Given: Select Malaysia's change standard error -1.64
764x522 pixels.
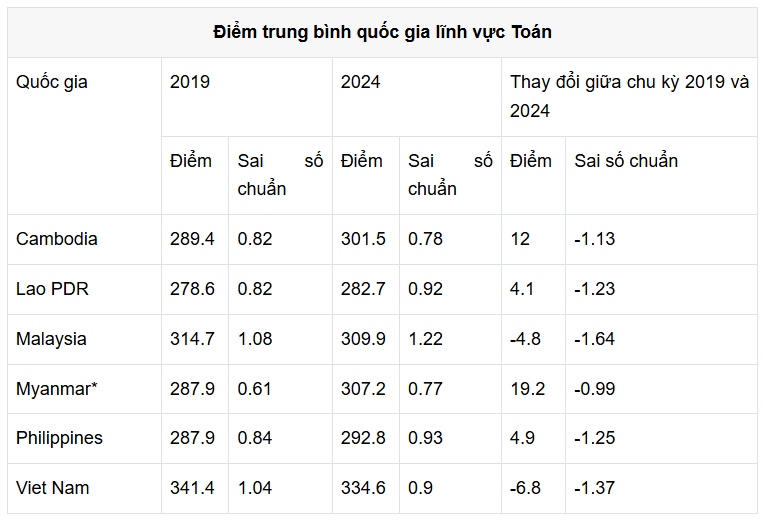Looking at the screenshot, I should pos(594,339).
